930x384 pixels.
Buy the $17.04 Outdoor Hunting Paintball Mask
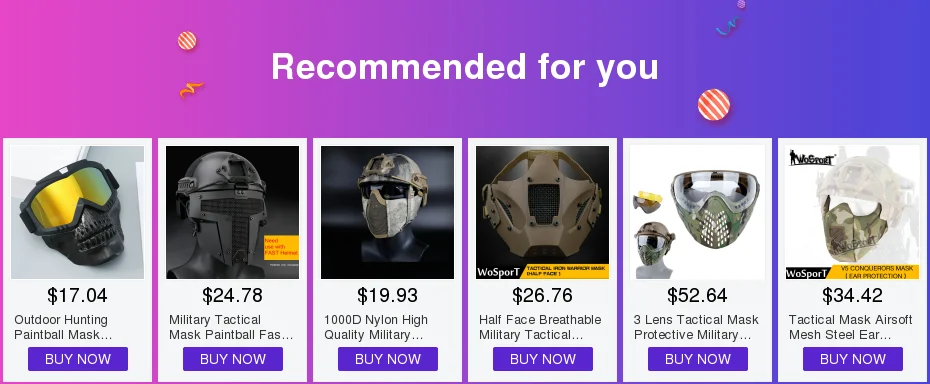[x=78, y=359]
